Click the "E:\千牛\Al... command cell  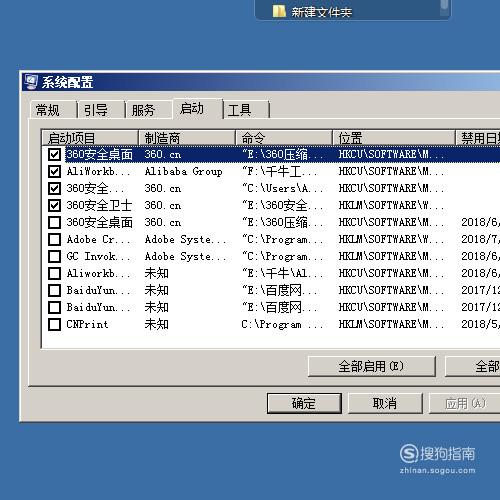pyautogui.click(x=283, y=273)
